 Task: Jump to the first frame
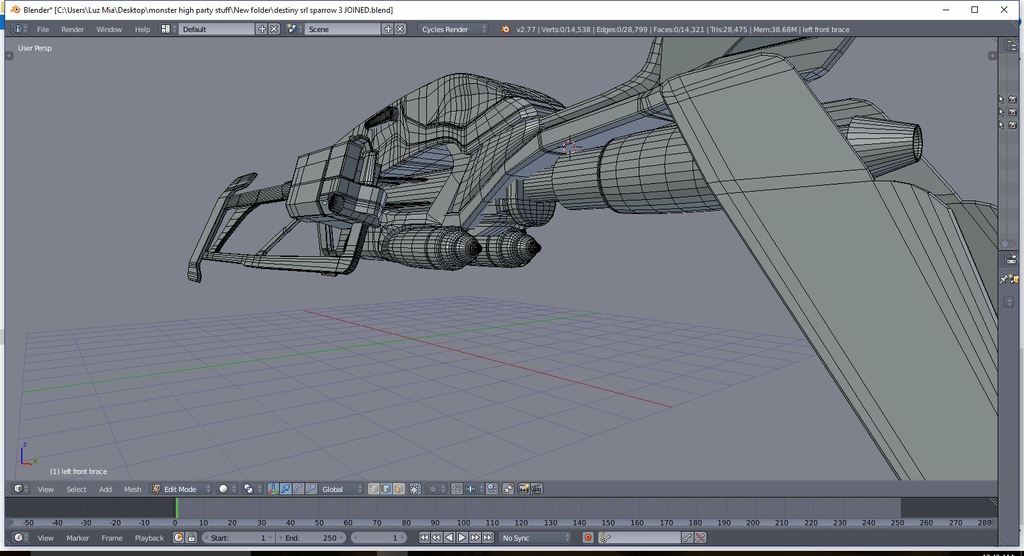point(424,538)
